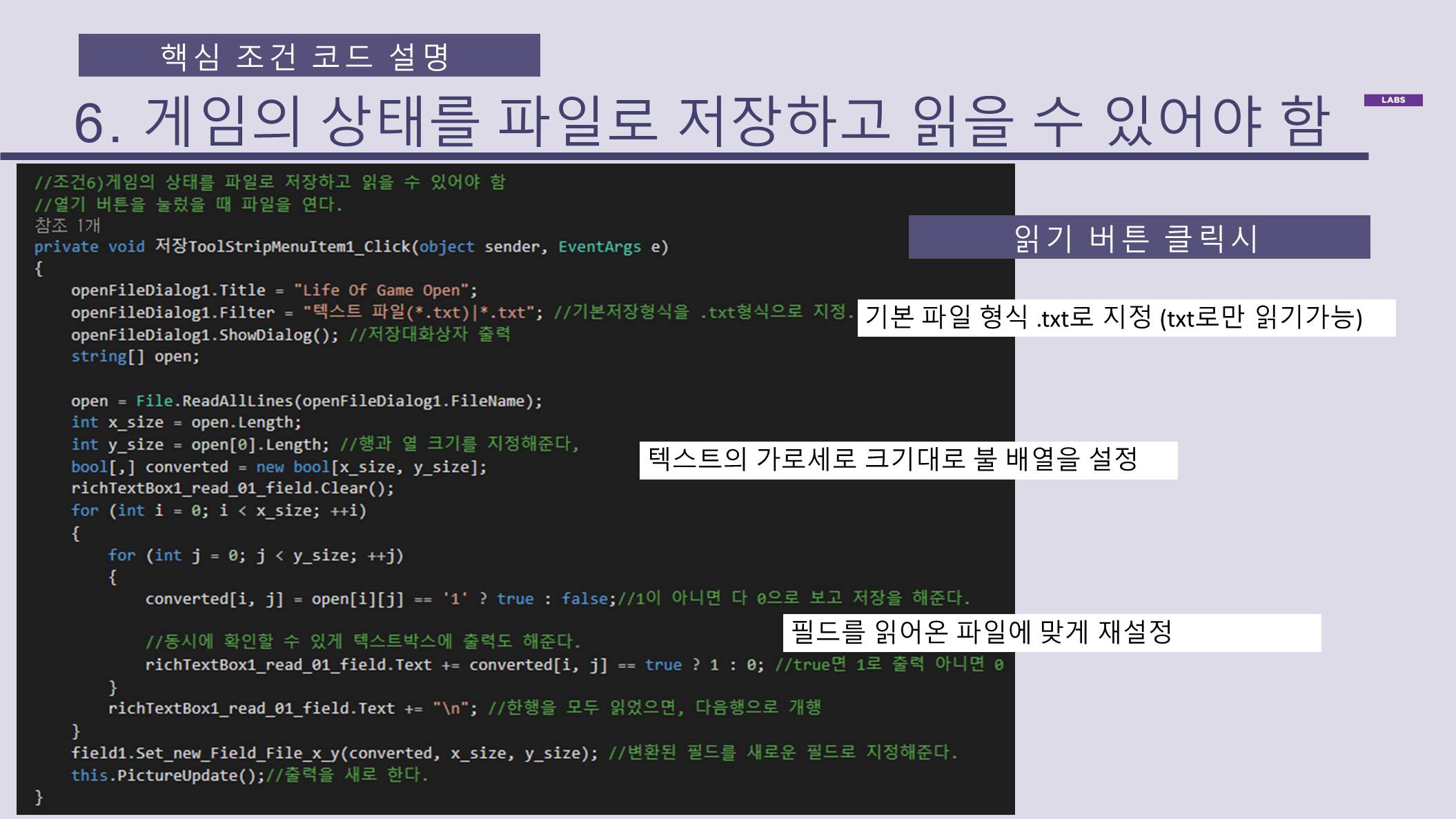Click the 읽기 버튼 클릭시 label box
Screen dimensions: 1456x819
point(1138,237)
